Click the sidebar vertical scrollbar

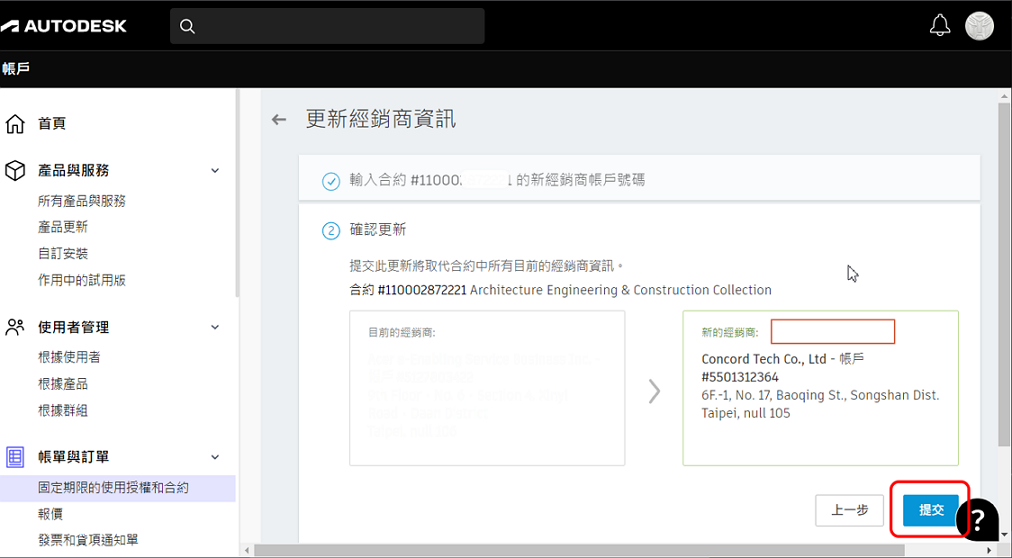(238, 192)
